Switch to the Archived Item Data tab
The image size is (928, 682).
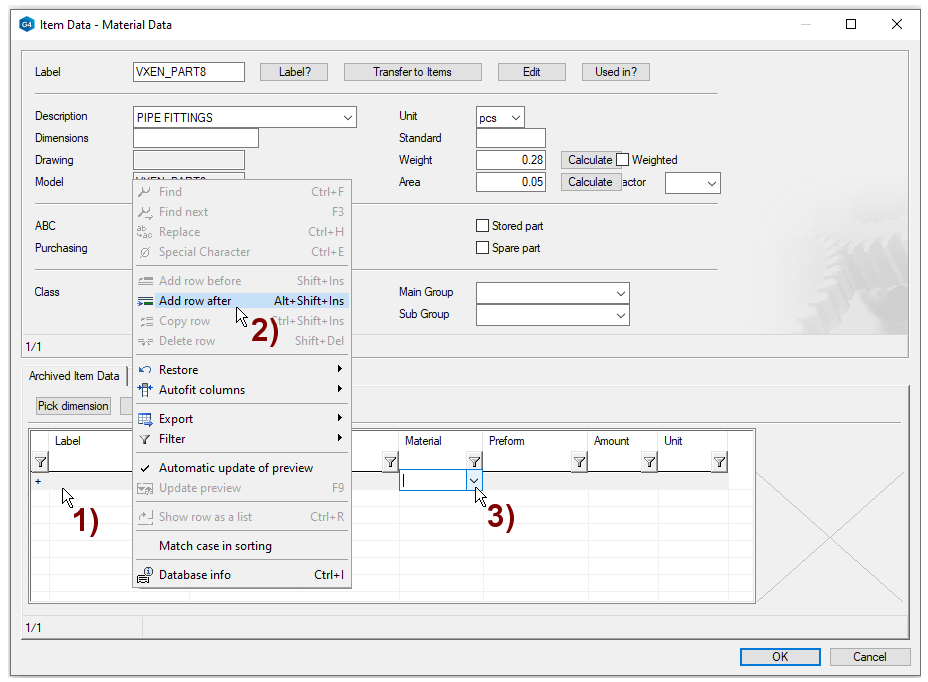pyautogui.click(x=74, y=376)
